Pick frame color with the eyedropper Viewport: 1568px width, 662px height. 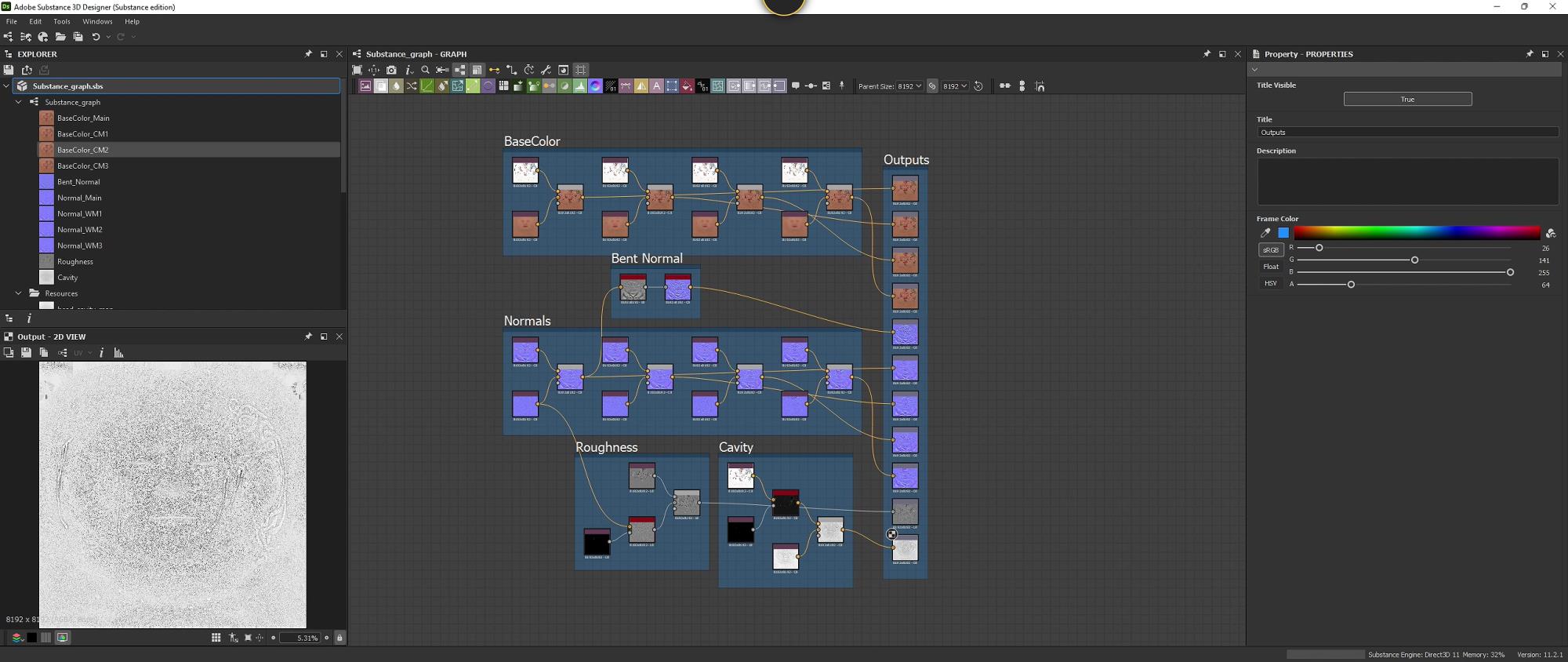click(1265, 233)
